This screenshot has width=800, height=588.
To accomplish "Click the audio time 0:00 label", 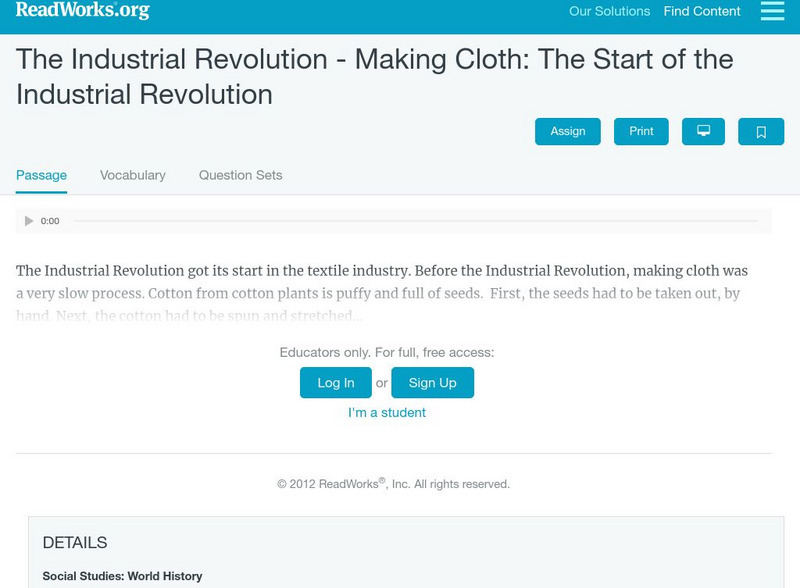I will pyautogui.click(x=50, y=221).
